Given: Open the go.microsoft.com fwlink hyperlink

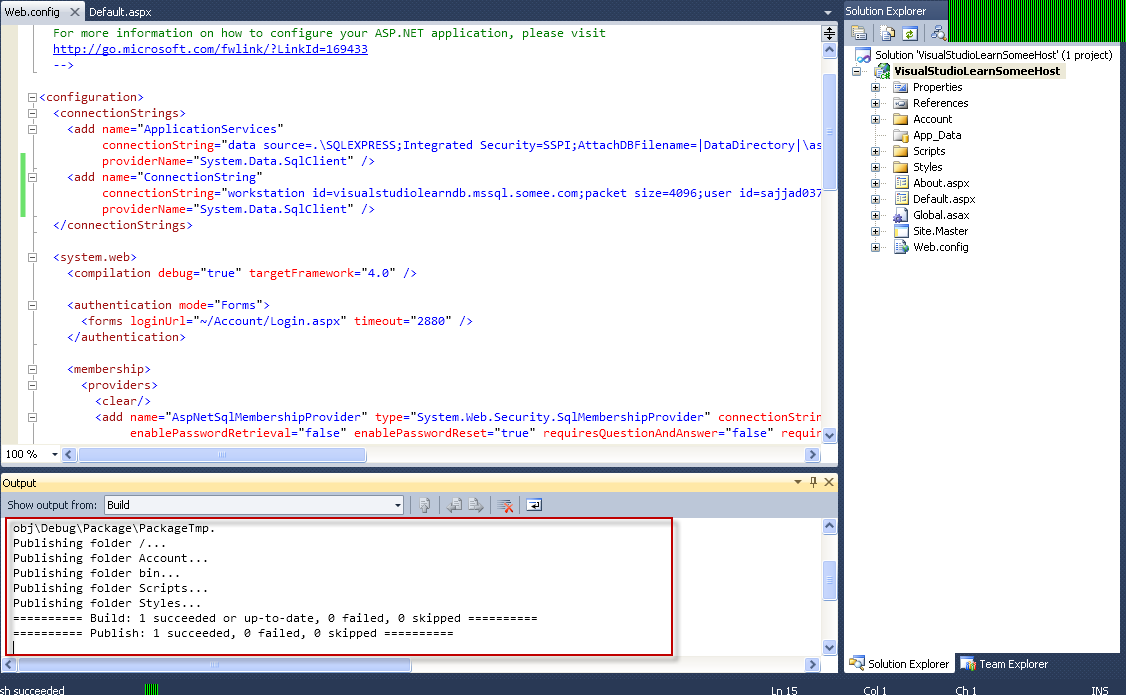Looking at the screenshot, I should [210, 48].
